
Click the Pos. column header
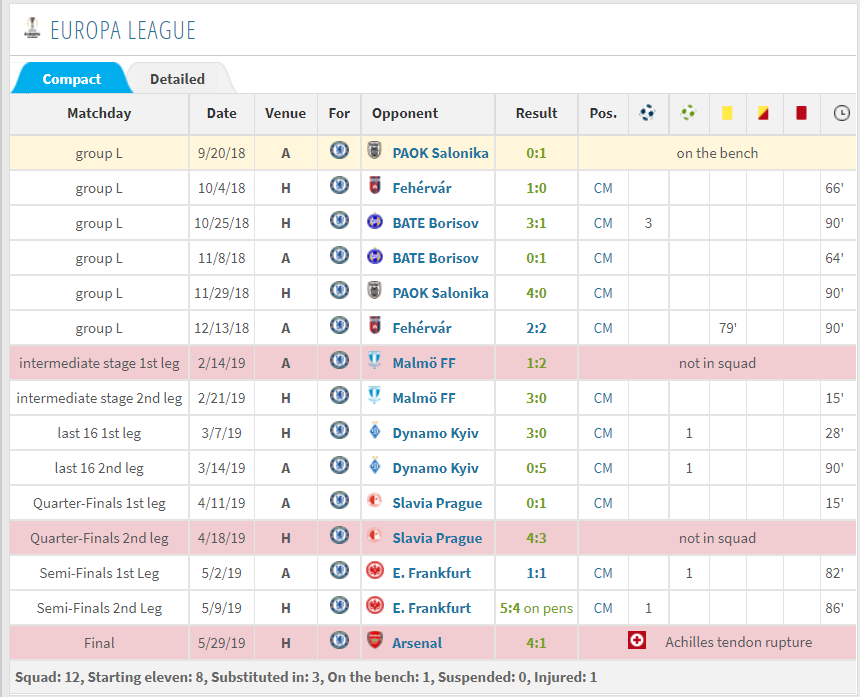point(603,114)
